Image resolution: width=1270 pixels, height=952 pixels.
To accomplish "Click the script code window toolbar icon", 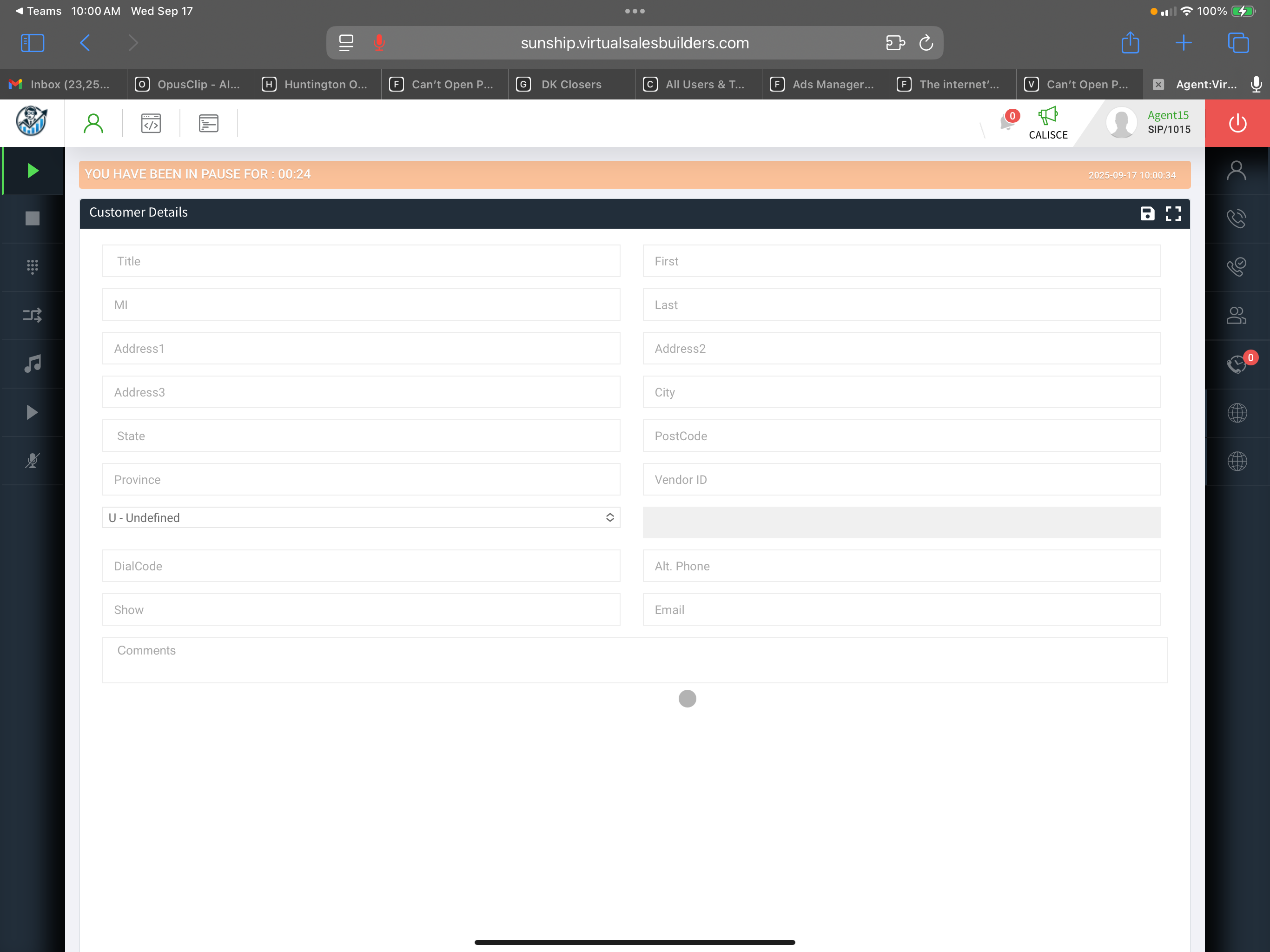I will click(151, 123).
